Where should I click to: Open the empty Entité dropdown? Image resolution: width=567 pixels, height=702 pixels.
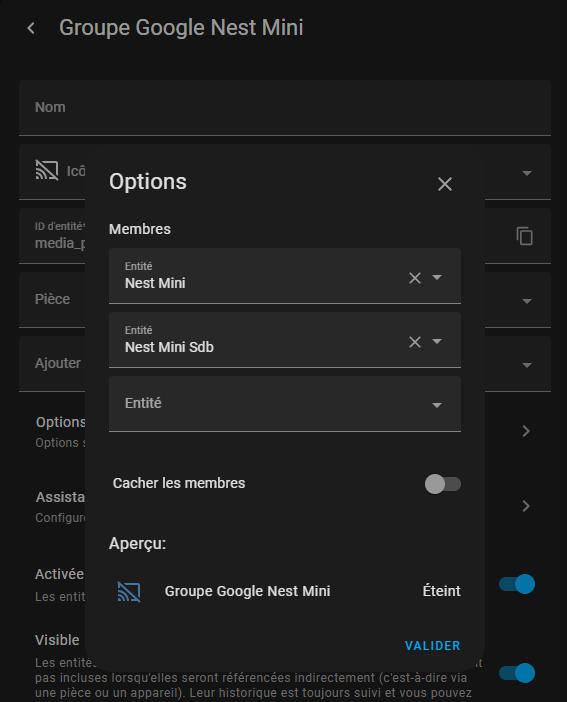285,404
